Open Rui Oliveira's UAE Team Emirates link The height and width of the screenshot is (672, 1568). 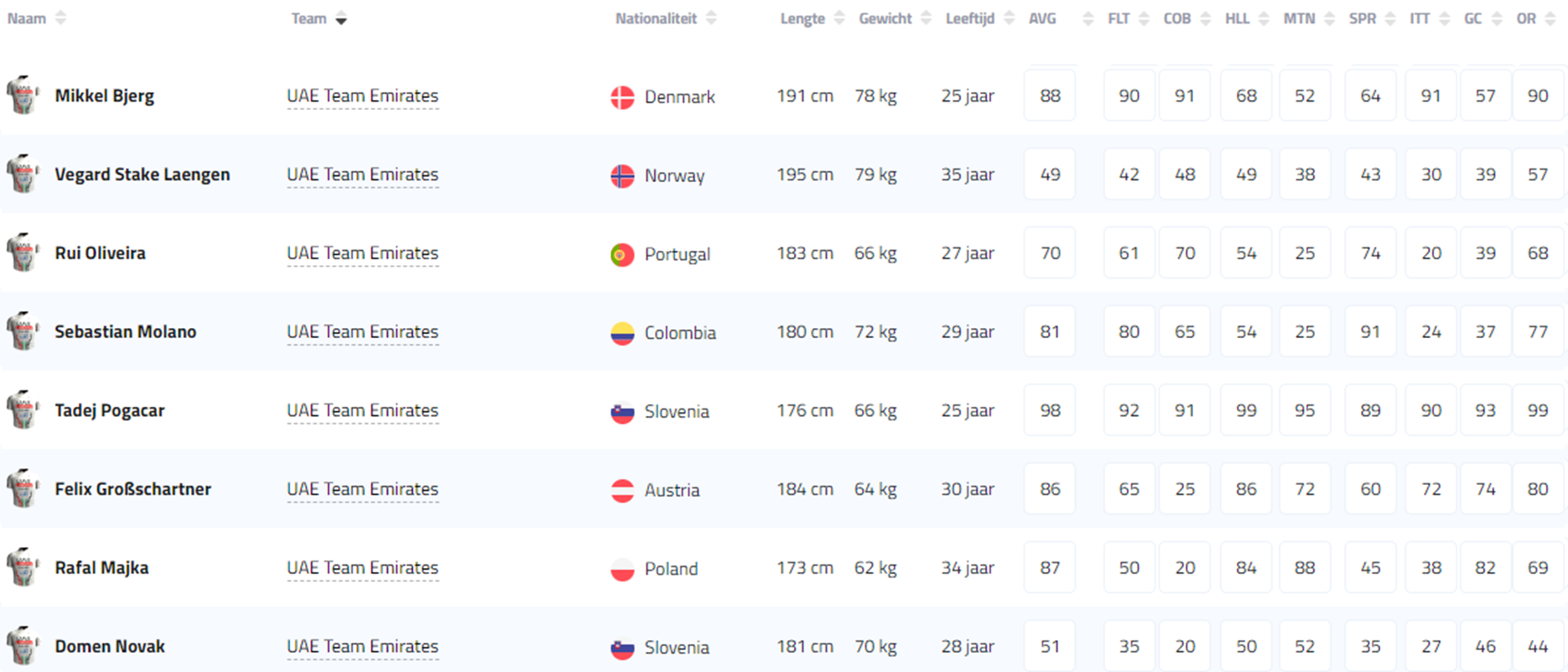[362, 253]
